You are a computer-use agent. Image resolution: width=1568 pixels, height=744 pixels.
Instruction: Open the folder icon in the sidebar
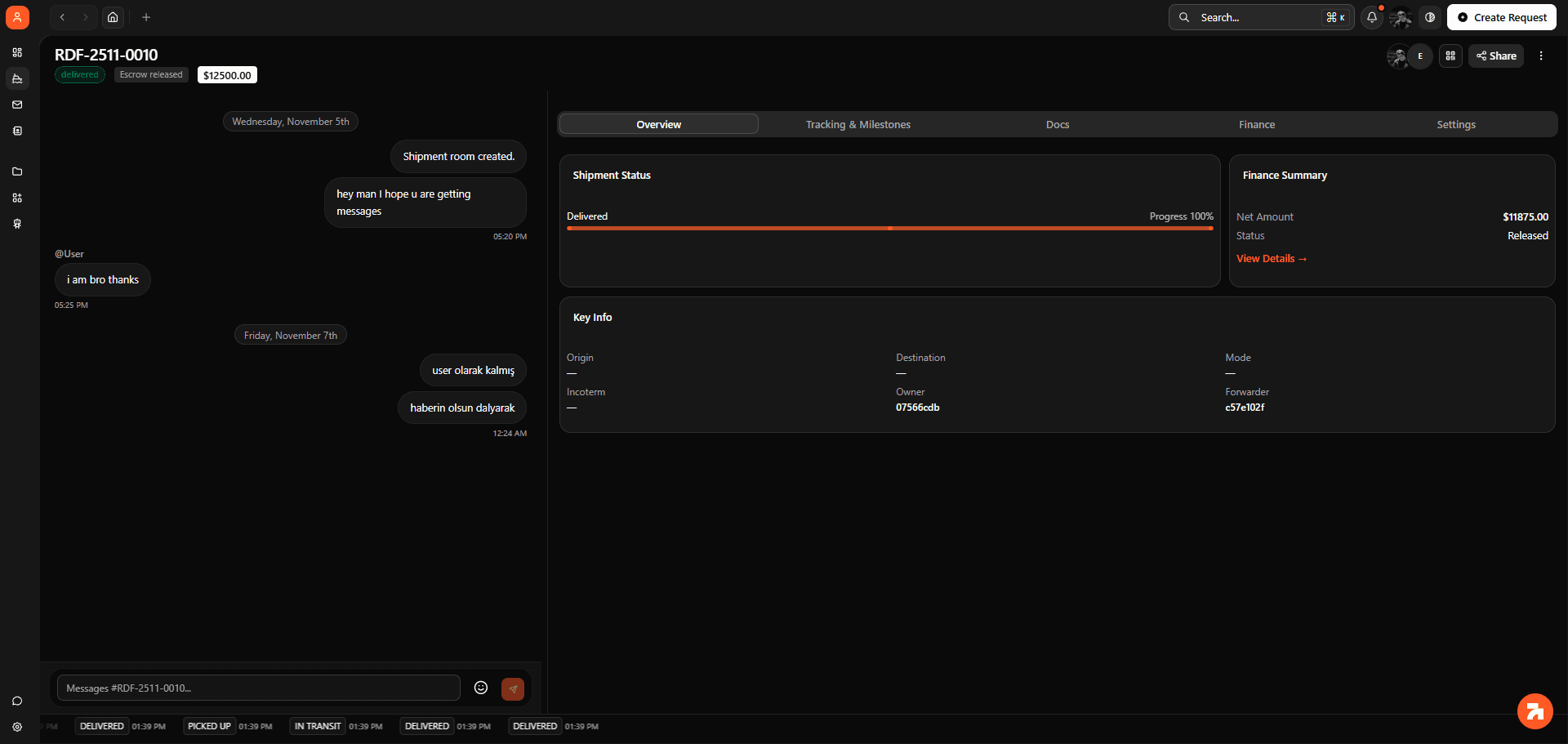coord(17,172)
